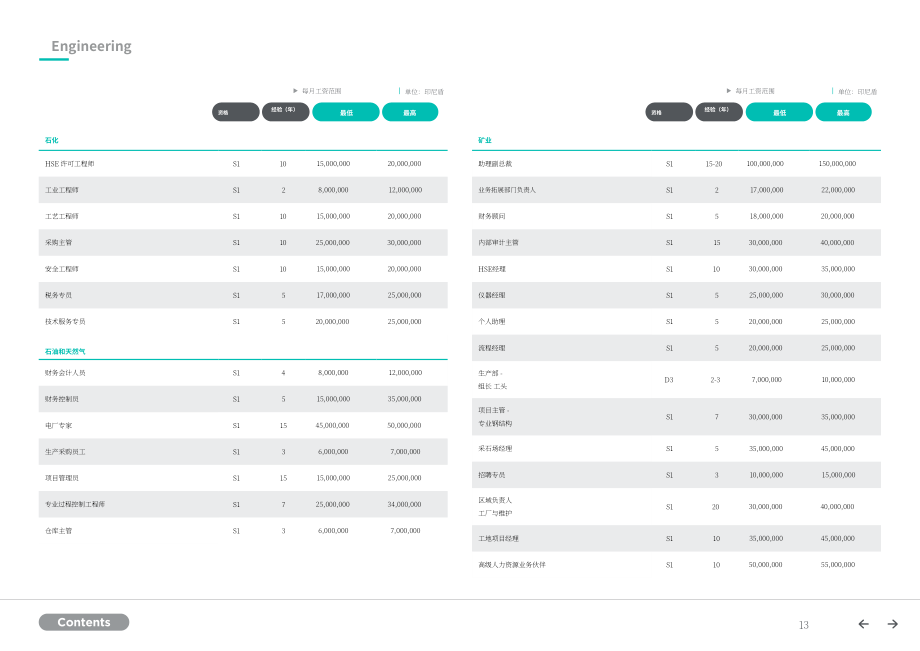Click the 最高 pill above the 石化 table

(x=410, y=112)
